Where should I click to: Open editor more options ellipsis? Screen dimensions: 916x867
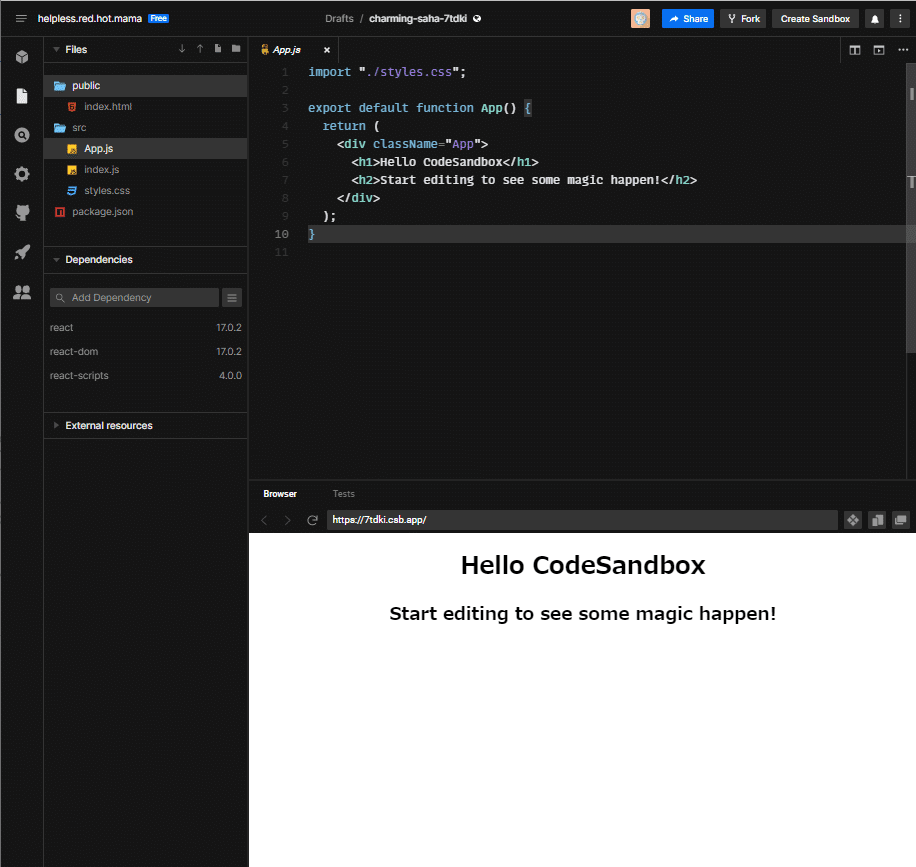point(903,50)
